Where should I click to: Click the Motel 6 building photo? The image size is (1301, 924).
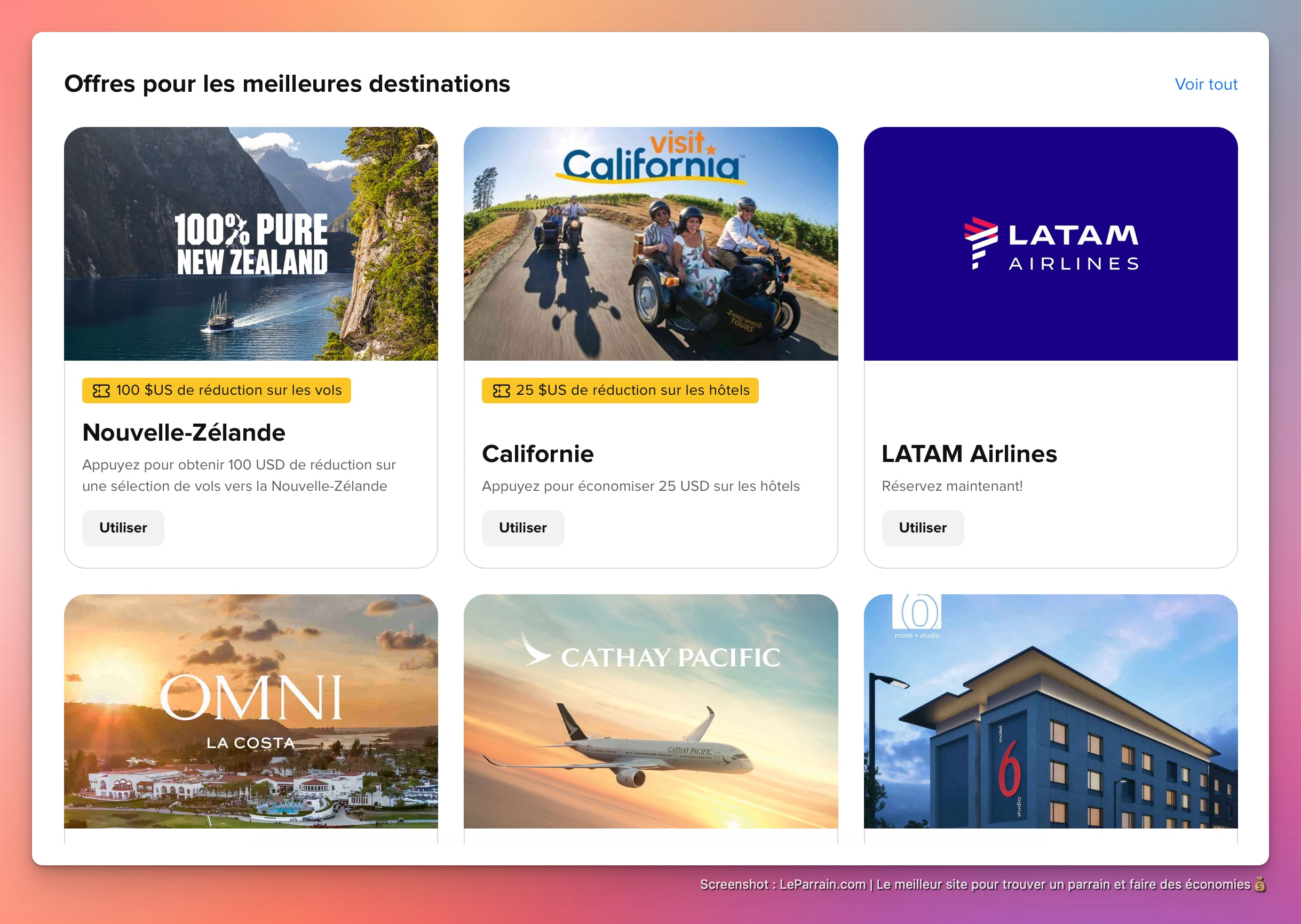1051,711
